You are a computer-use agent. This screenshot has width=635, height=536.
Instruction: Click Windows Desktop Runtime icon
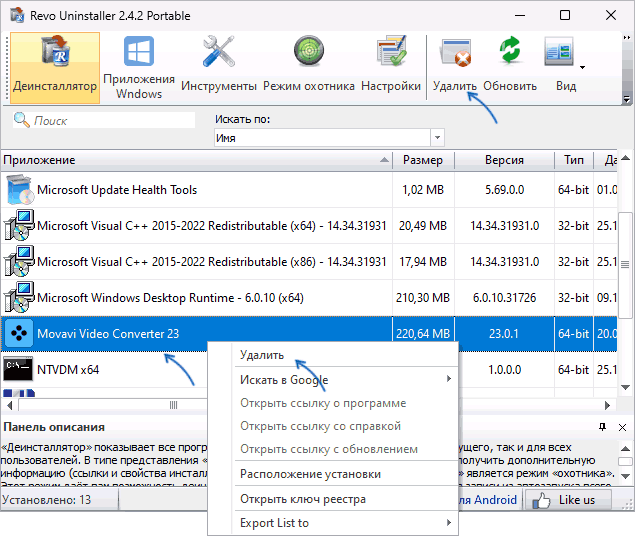19,298
